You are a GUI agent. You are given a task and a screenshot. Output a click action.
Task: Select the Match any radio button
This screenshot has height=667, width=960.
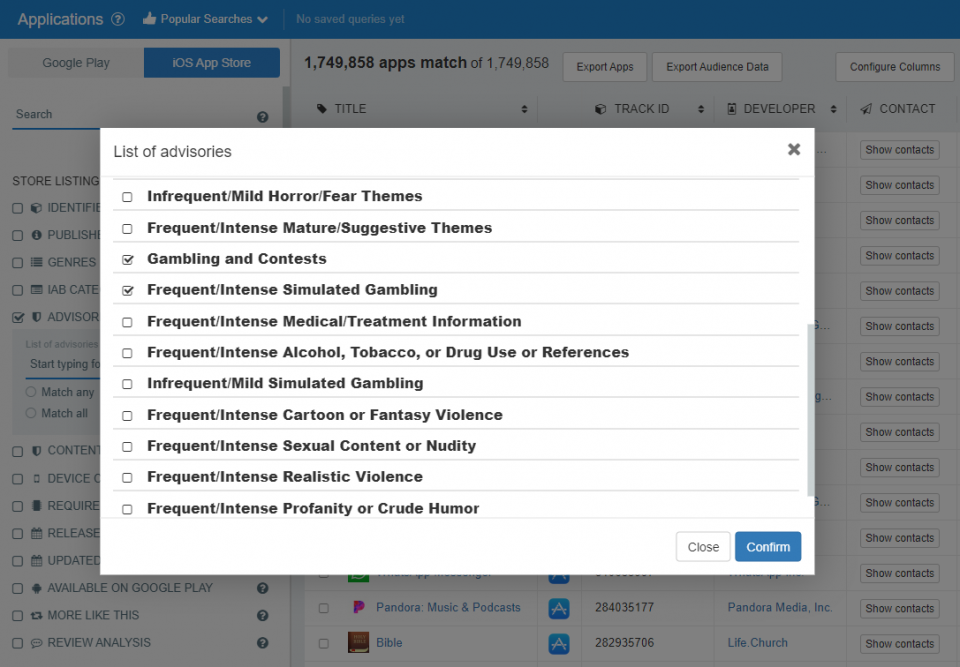click(x=31, y=392)
